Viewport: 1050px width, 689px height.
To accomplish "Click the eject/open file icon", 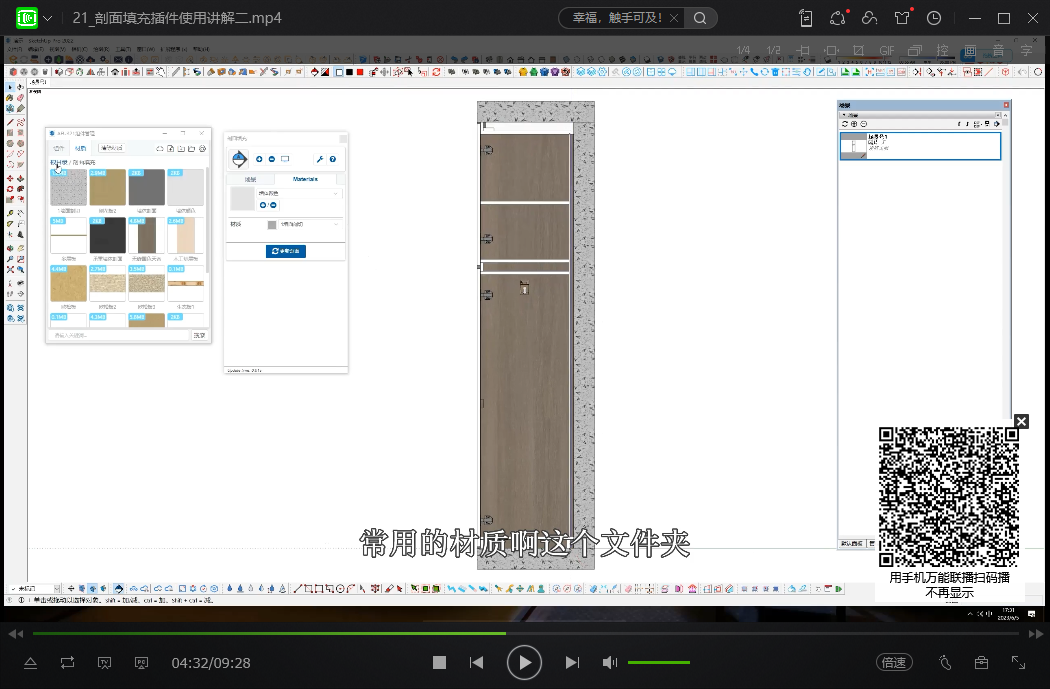I will pos(30,663).
